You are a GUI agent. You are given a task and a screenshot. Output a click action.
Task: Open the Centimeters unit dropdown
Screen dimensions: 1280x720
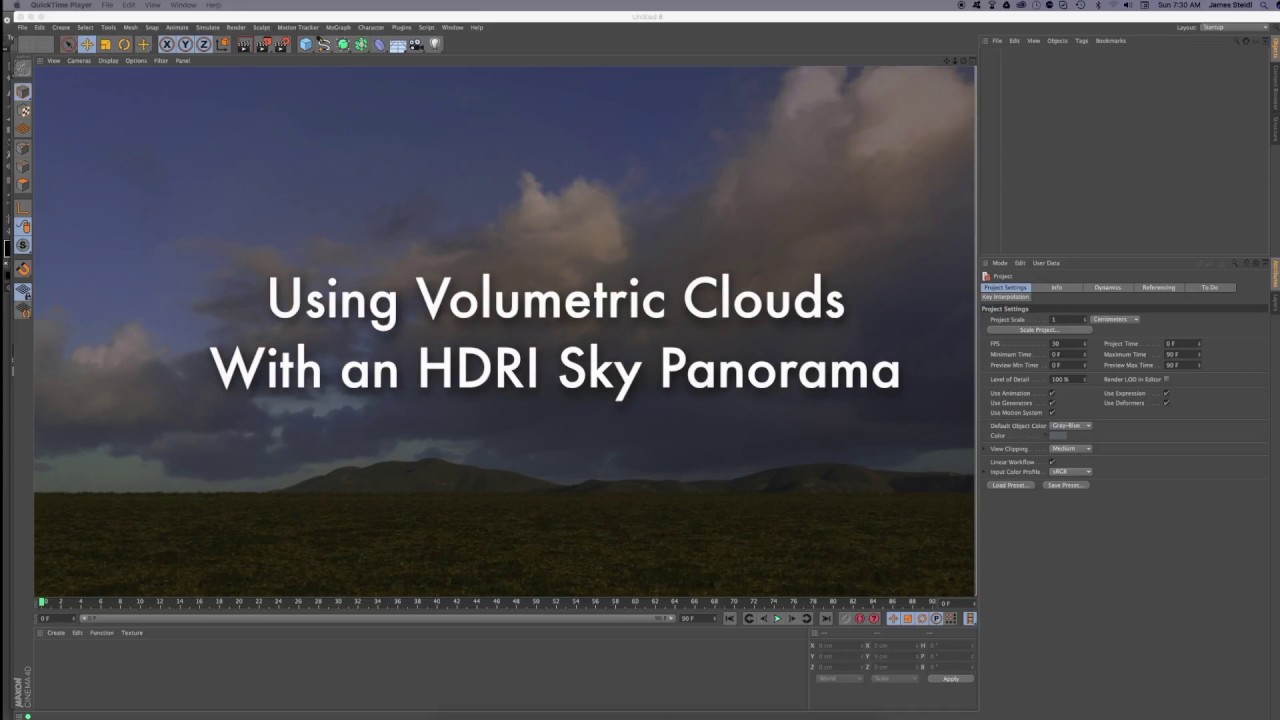click(1115, 319)
